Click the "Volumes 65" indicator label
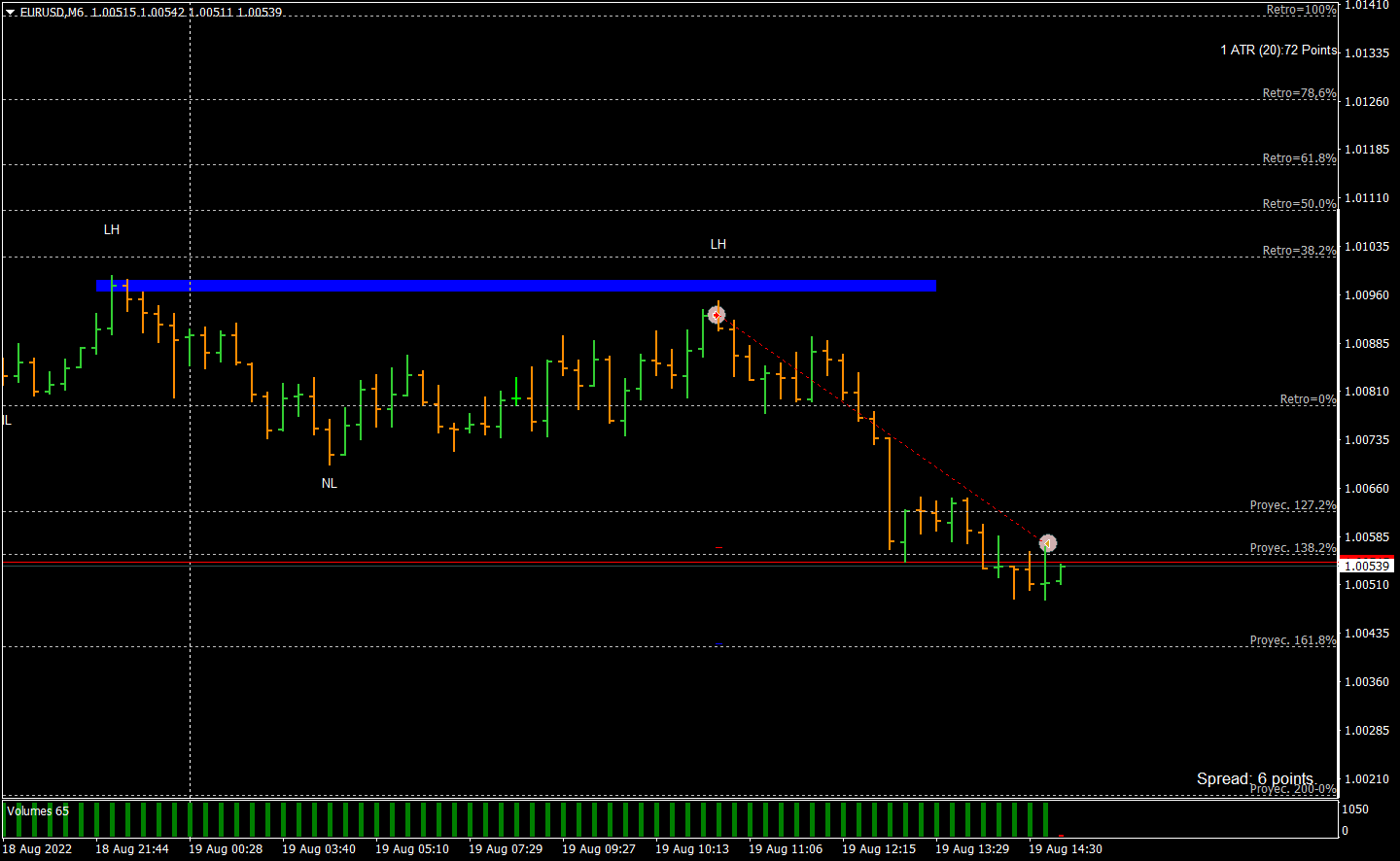Image resolution: width=1400 pixels, height=861 pixels. (38, 811)
